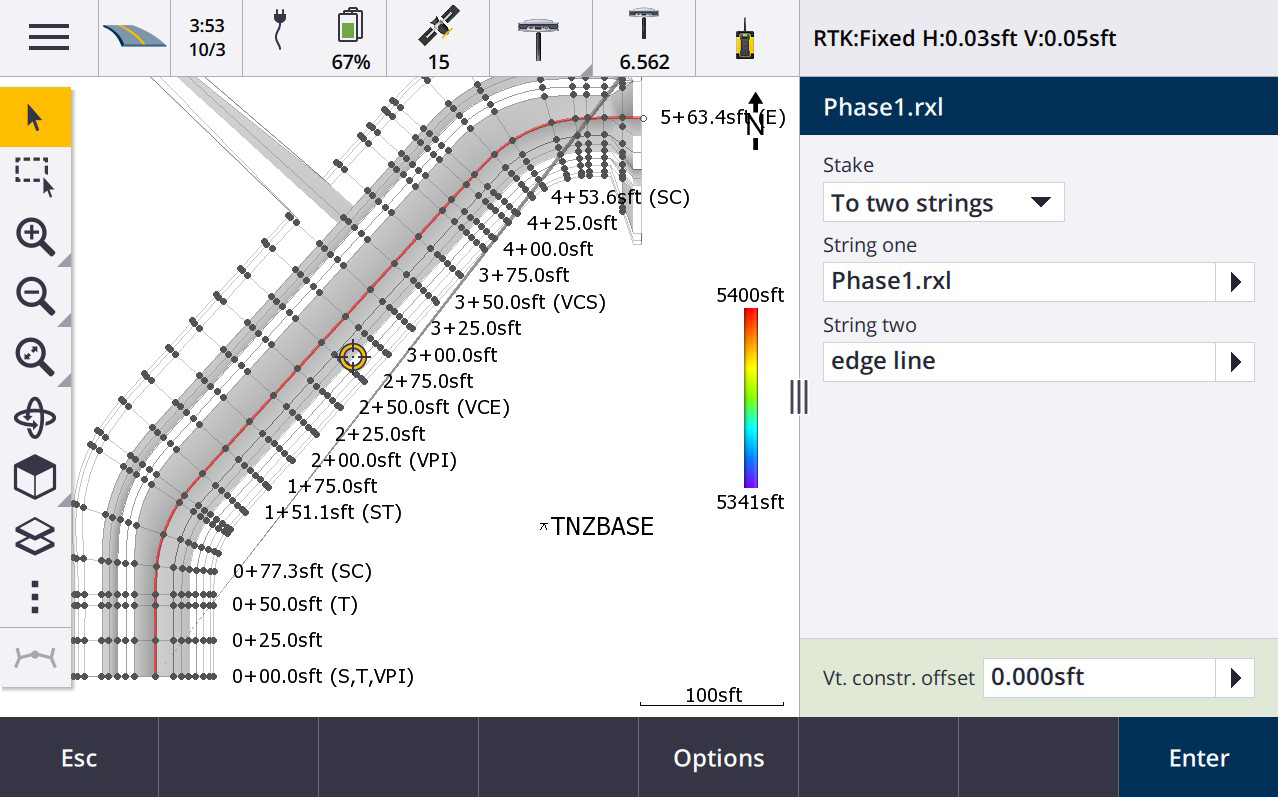Click the zoom out magnifier
The image size is (1278, 797).
35,296
